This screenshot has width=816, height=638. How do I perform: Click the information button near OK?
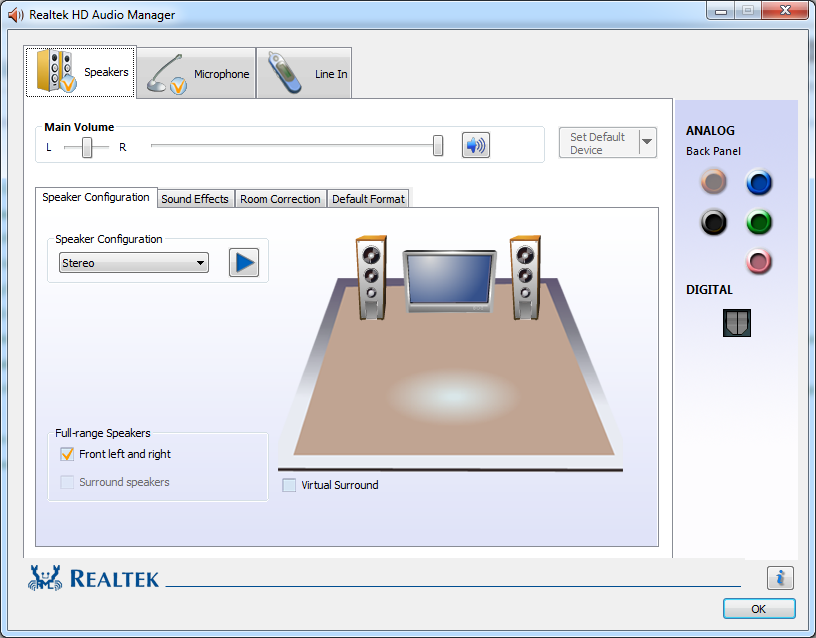[x=780, y=578]
